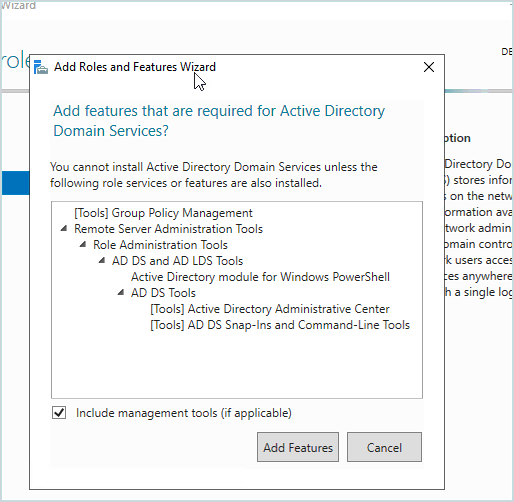
Task: Cancel the required features dialog
Action: pyautogui.click(x=384, y=447)
